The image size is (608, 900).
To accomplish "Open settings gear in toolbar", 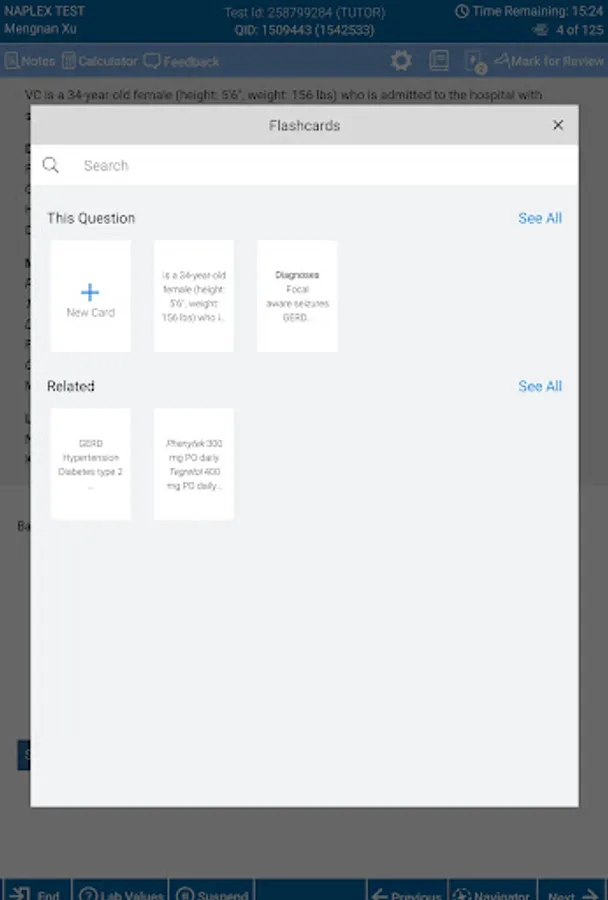I will pos(401,61).
